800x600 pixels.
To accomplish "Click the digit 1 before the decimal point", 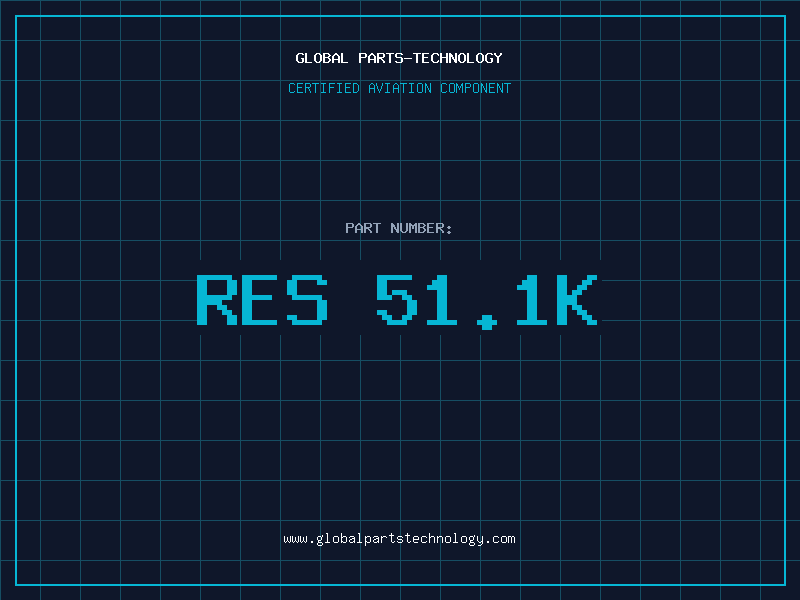I will (443, 299).
